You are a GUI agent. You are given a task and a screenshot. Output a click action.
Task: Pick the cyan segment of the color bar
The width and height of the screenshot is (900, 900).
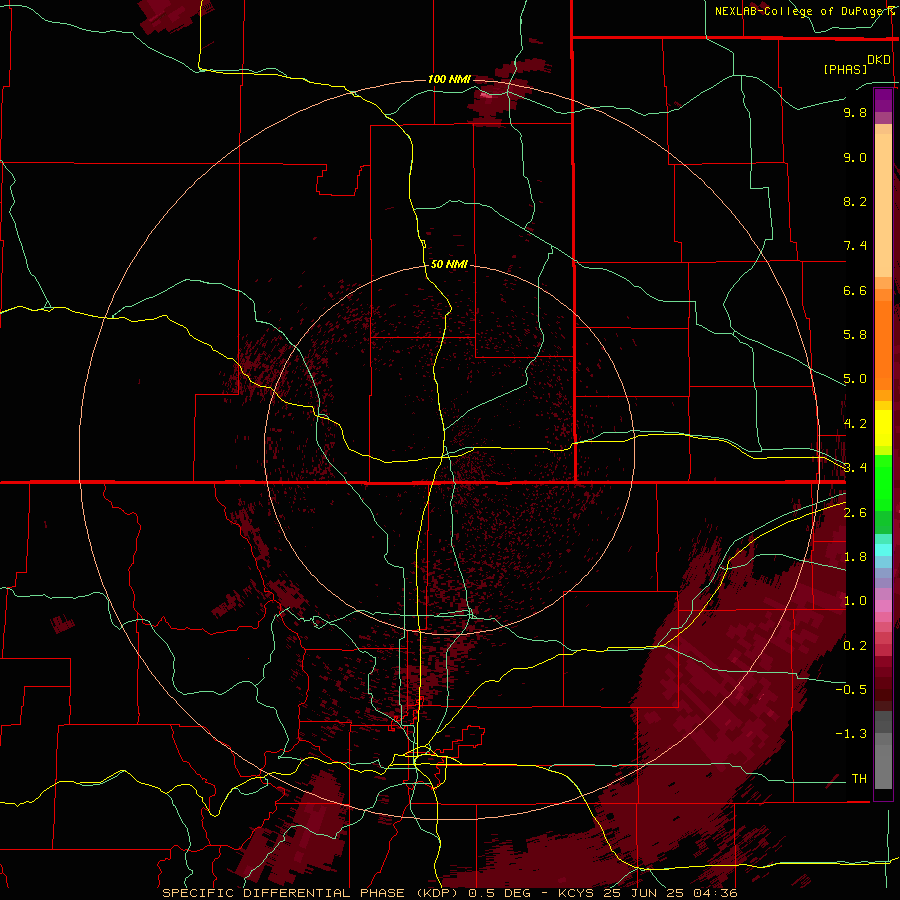883,550
